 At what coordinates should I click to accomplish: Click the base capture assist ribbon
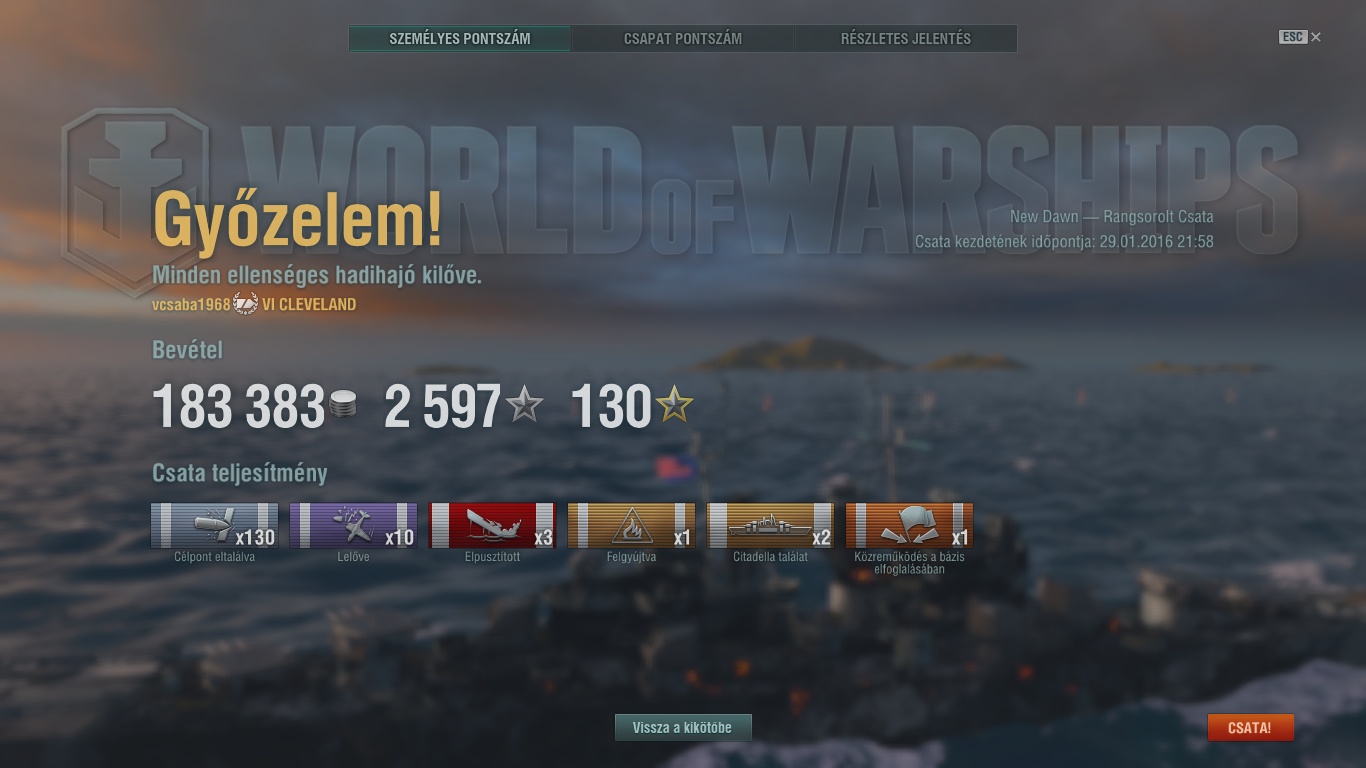pyautogui.click(x=909, y=526)
